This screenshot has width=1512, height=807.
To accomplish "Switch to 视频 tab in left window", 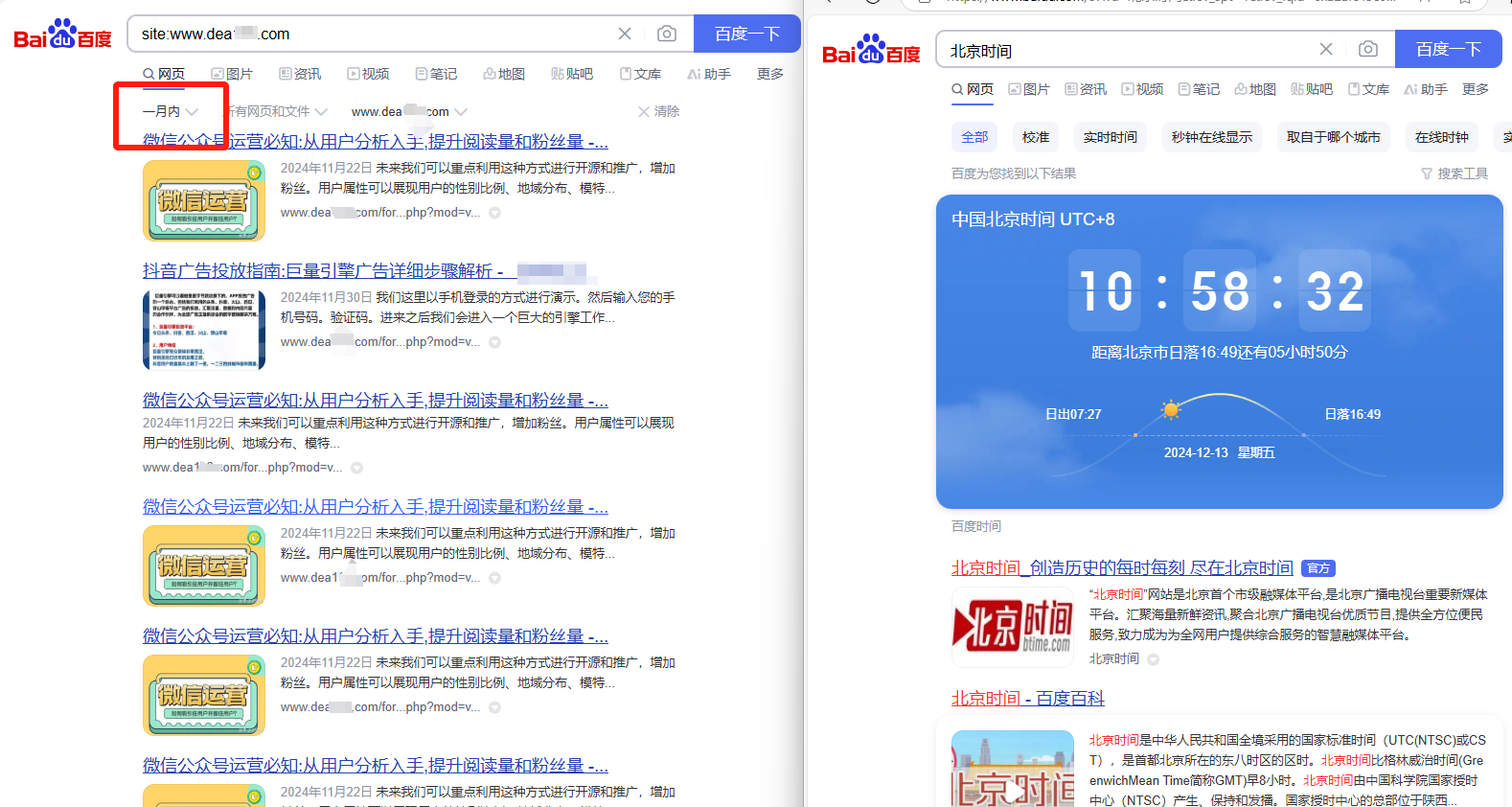I will 368,74.
